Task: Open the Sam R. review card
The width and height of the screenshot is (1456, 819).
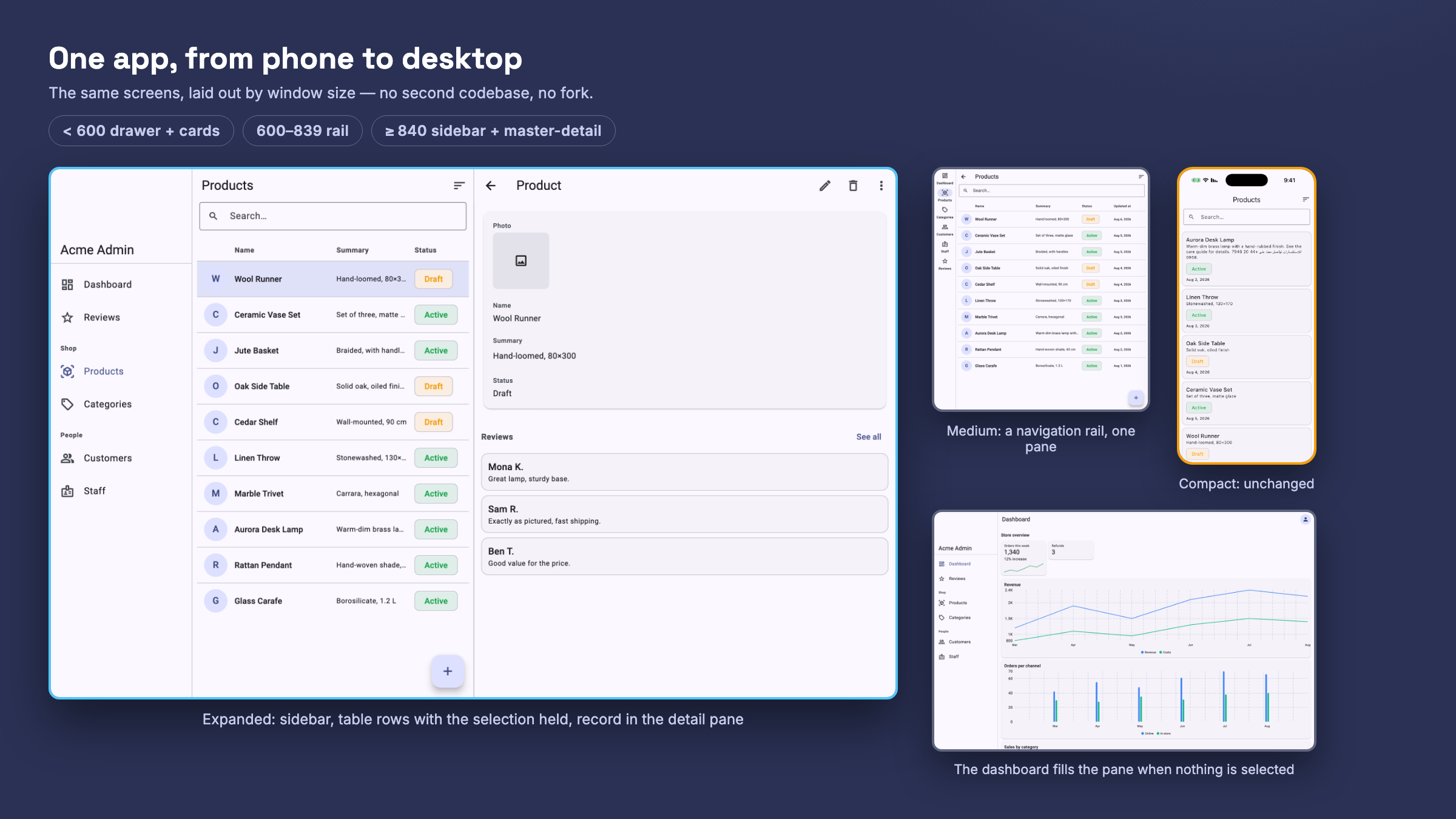Action: [684, 514]
